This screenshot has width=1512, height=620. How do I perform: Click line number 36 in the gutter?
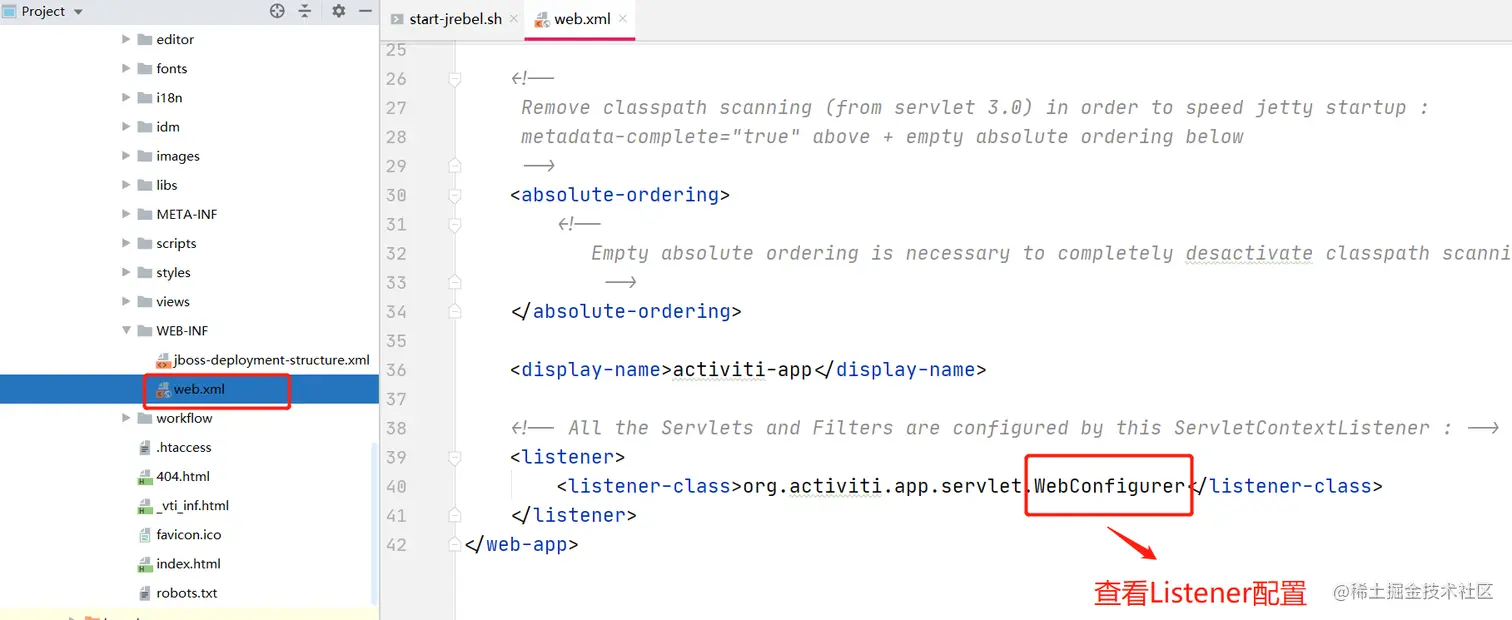click(396, 370)
